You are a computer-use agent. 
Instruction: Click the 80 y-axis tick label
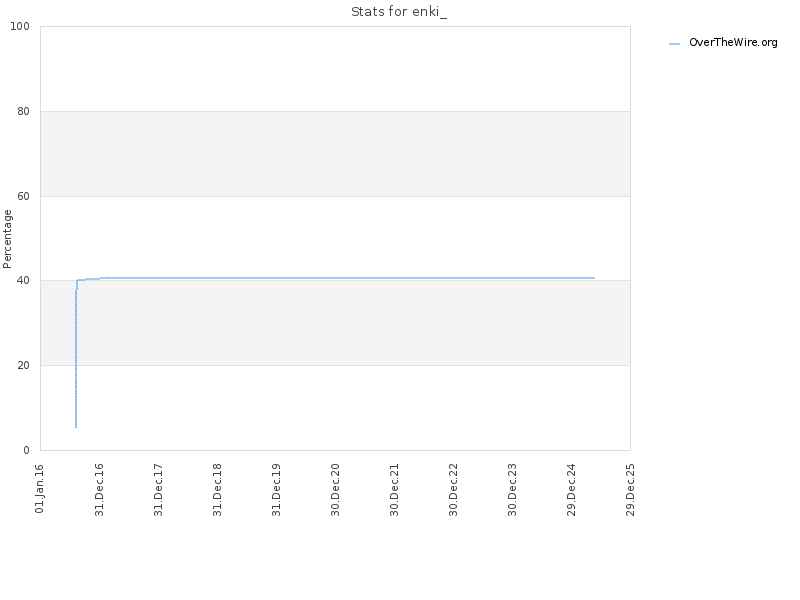(23, 111)
